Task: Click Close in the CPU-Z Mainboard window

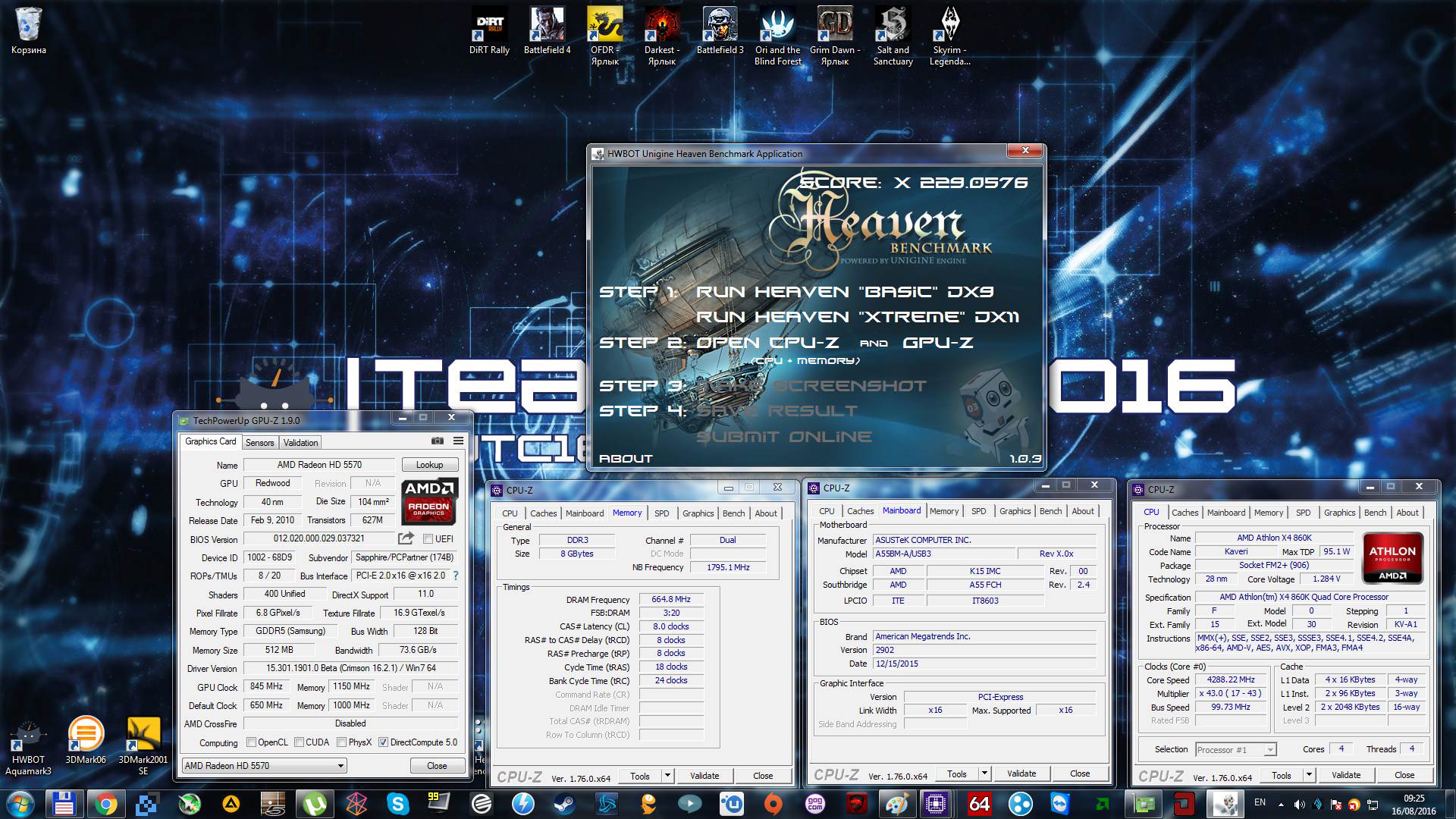Action: (1080, 774)
